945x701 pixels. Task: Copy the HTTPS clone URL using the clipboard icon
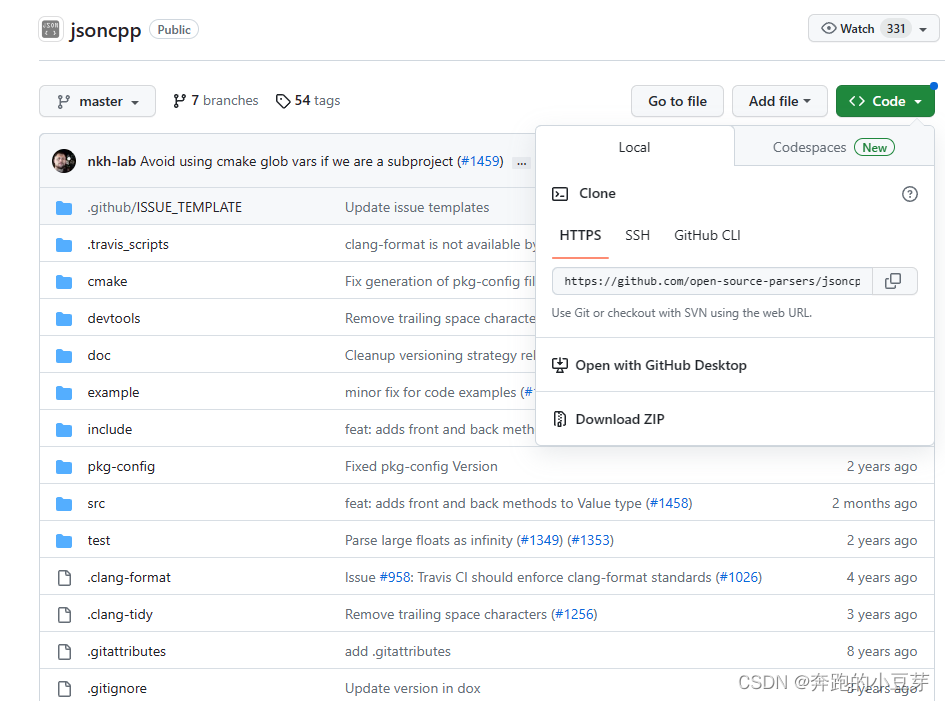pos(894,281)
